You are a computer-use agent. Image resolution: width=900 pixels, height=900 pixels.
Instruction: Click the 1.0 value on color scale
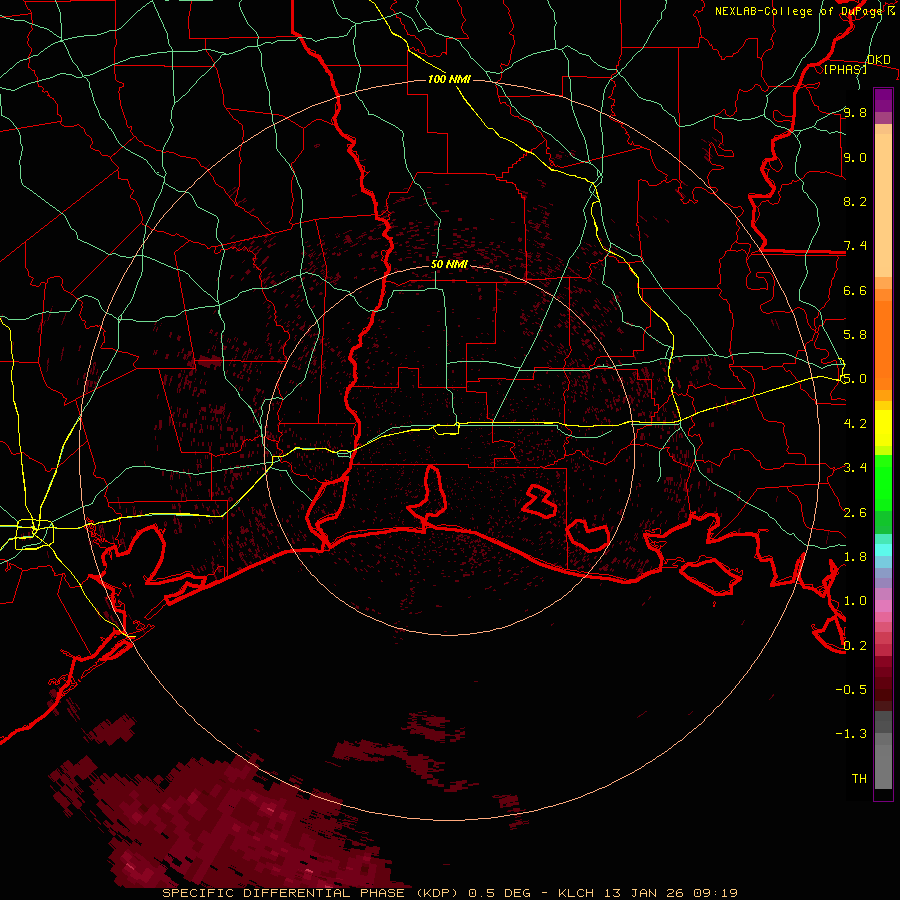click(x=855, y=600)
